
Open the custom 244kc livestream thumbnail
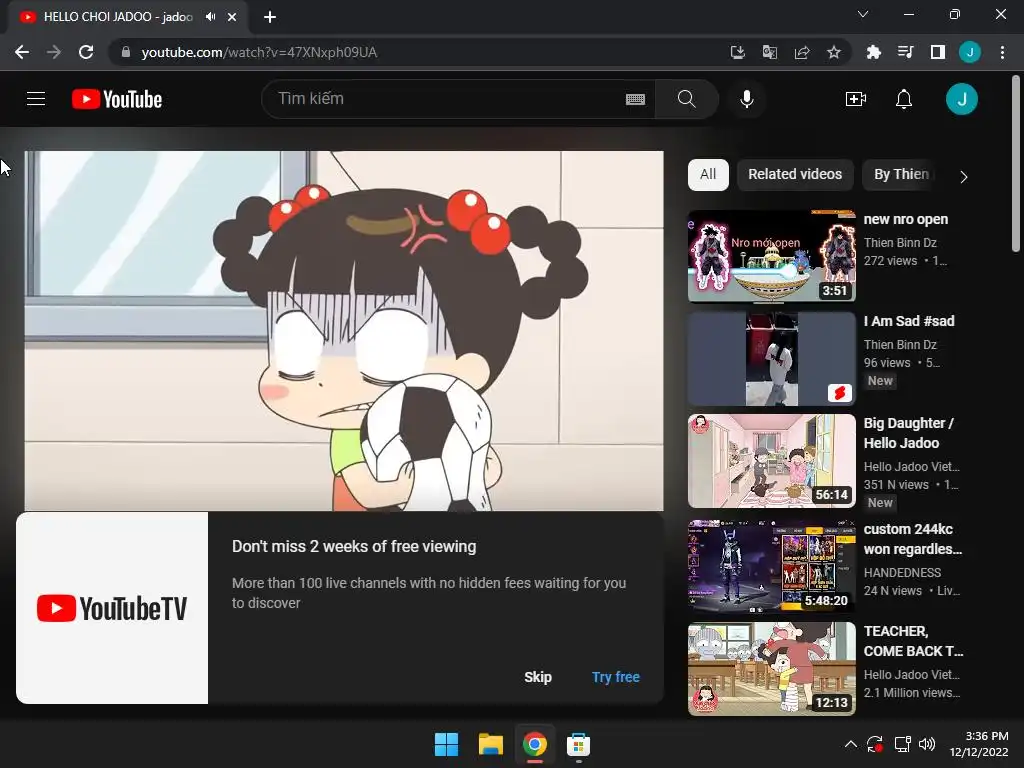pyautogui.click(x=771, y=566)
